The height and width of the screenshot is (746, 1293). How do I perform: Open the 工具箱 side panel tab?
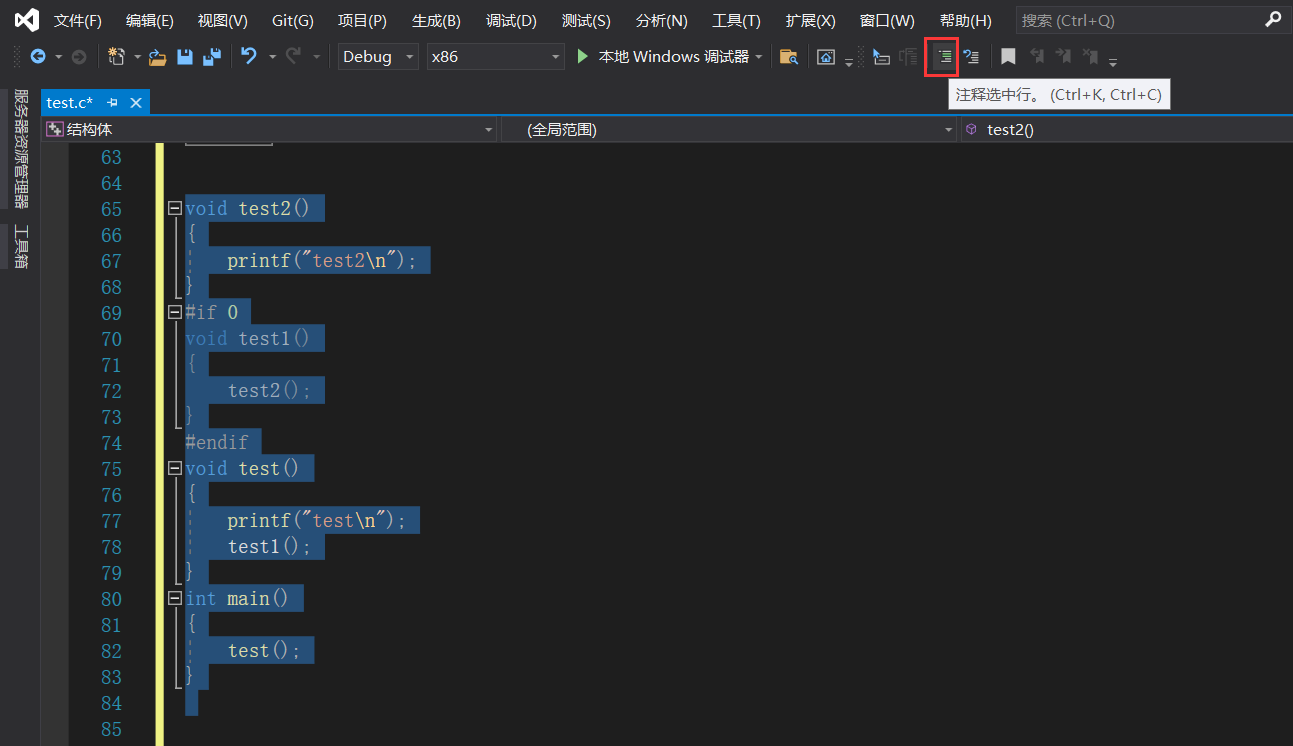pyautogui.click(x=20, y=247)
